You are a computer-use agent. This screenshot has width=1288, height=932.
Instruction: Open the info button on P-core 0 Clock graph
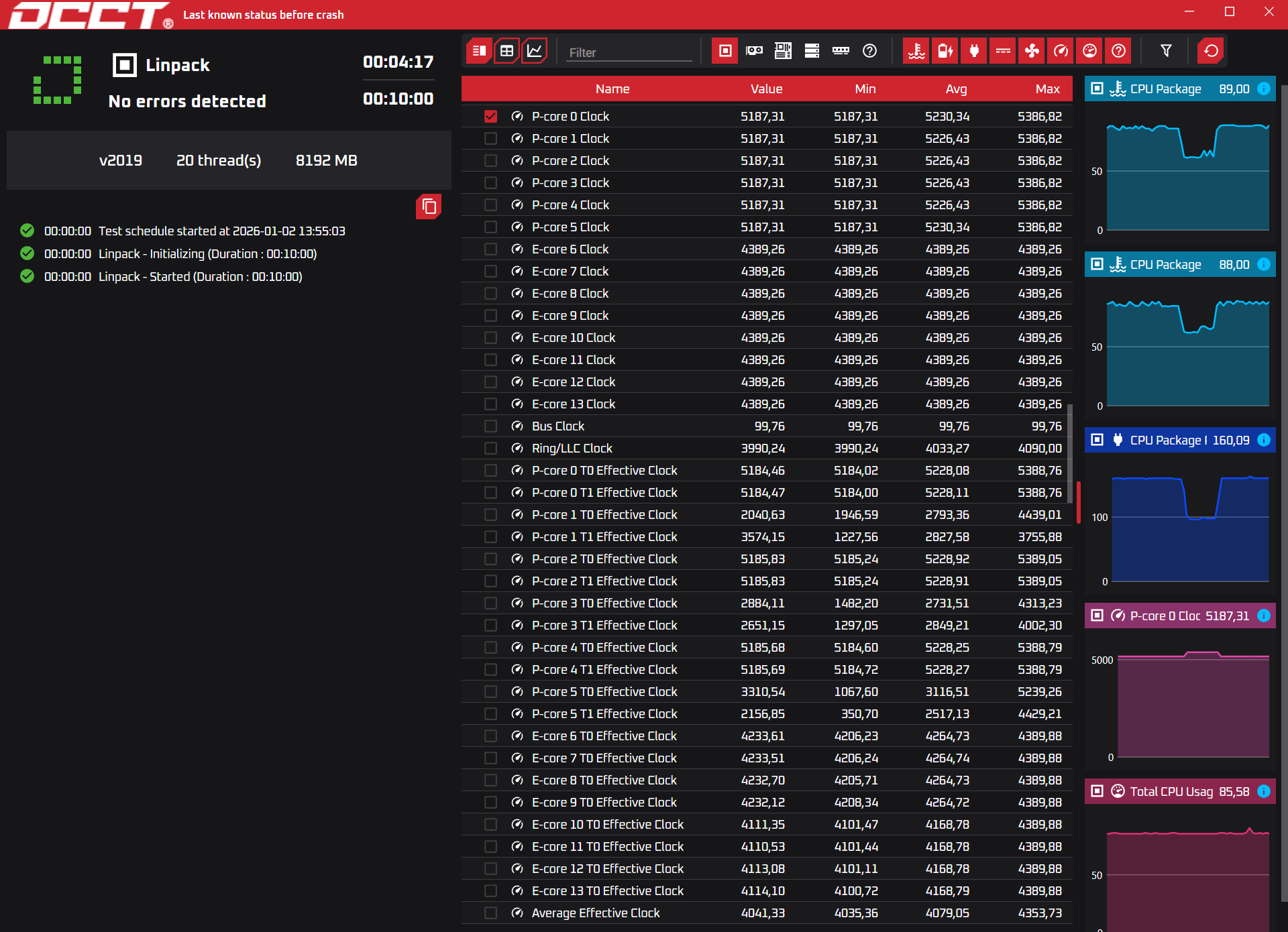[x=1264, y=616]
